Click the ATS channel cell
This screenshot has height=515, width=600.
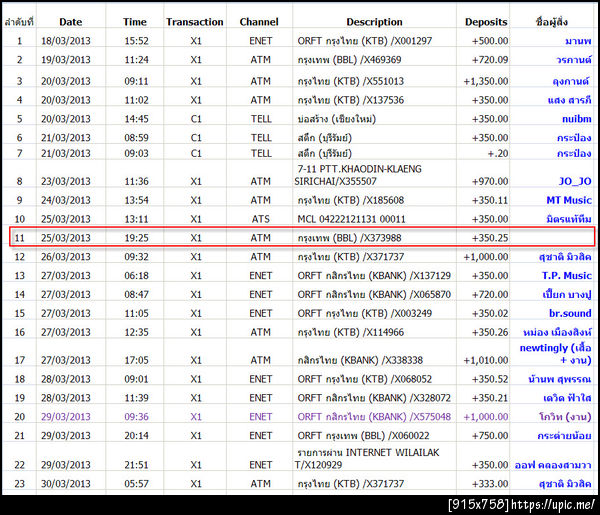click(261, 219)
